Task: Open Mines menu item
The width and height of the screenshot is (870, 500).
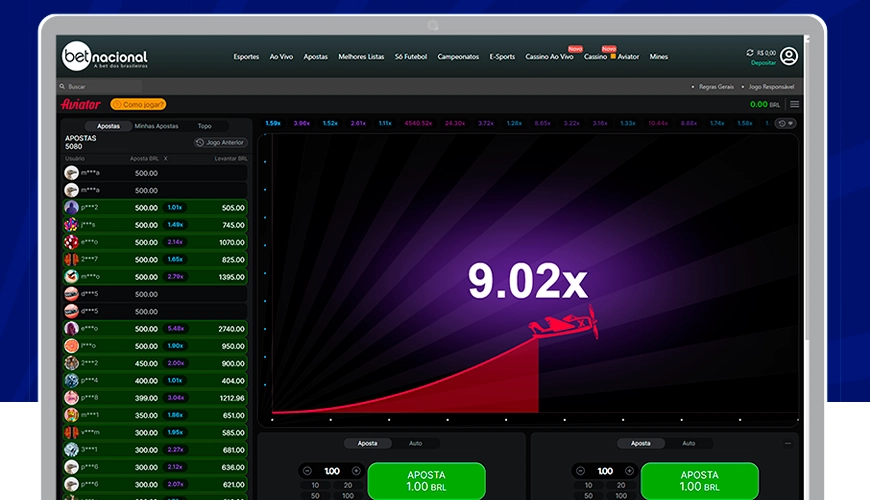Action: click(659, 57)
